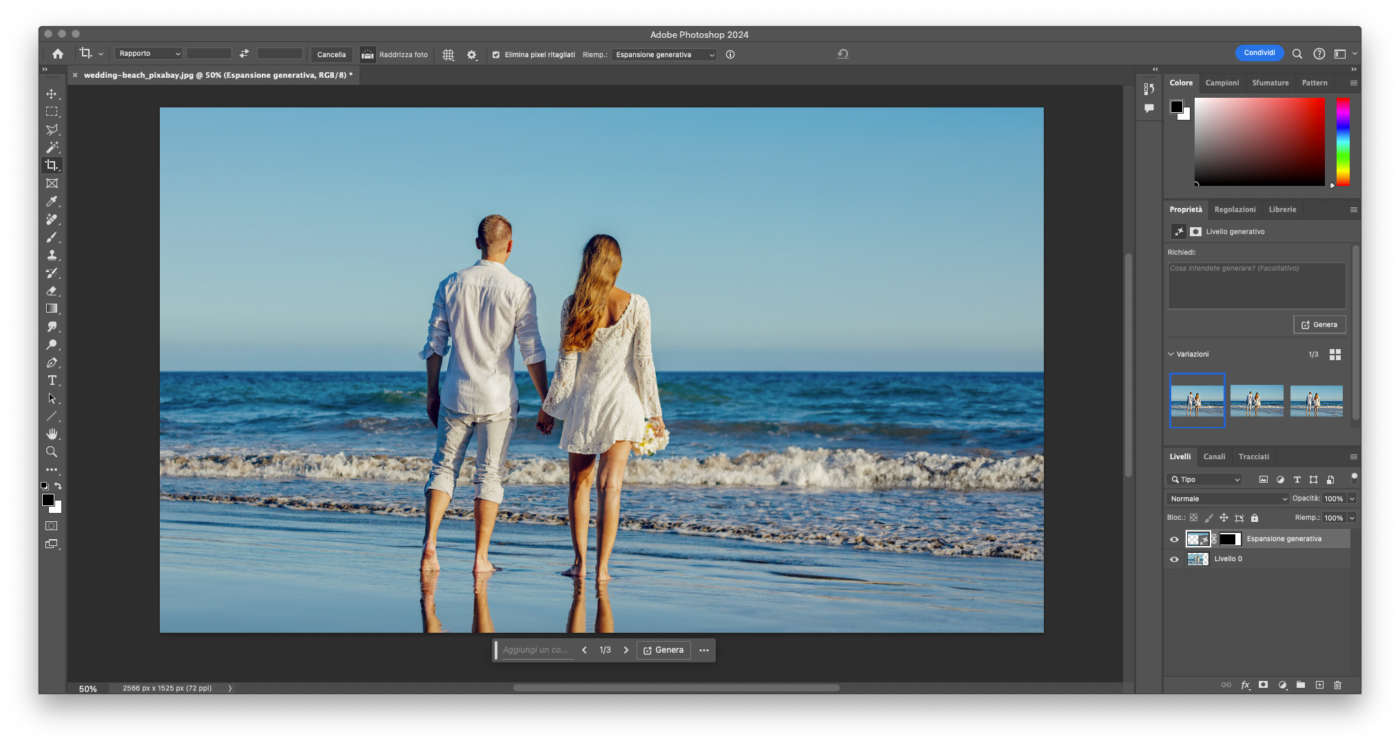Click the Raddrizza foto straighten icon
1400x745 pixels.
pos(368,54)
